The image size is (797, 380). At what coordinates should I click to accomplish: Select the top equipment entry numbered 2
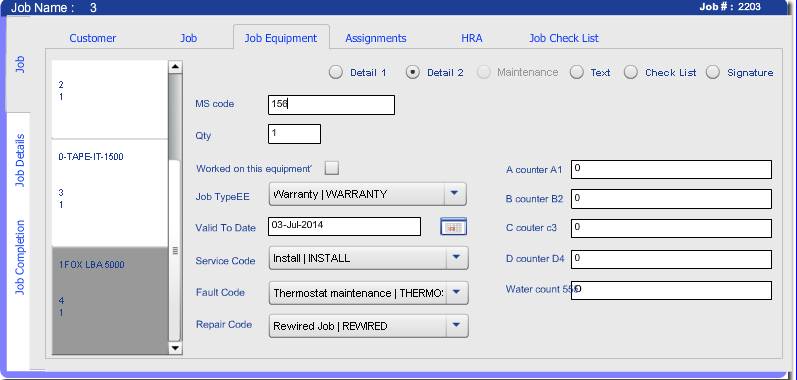tap(110, 99)
